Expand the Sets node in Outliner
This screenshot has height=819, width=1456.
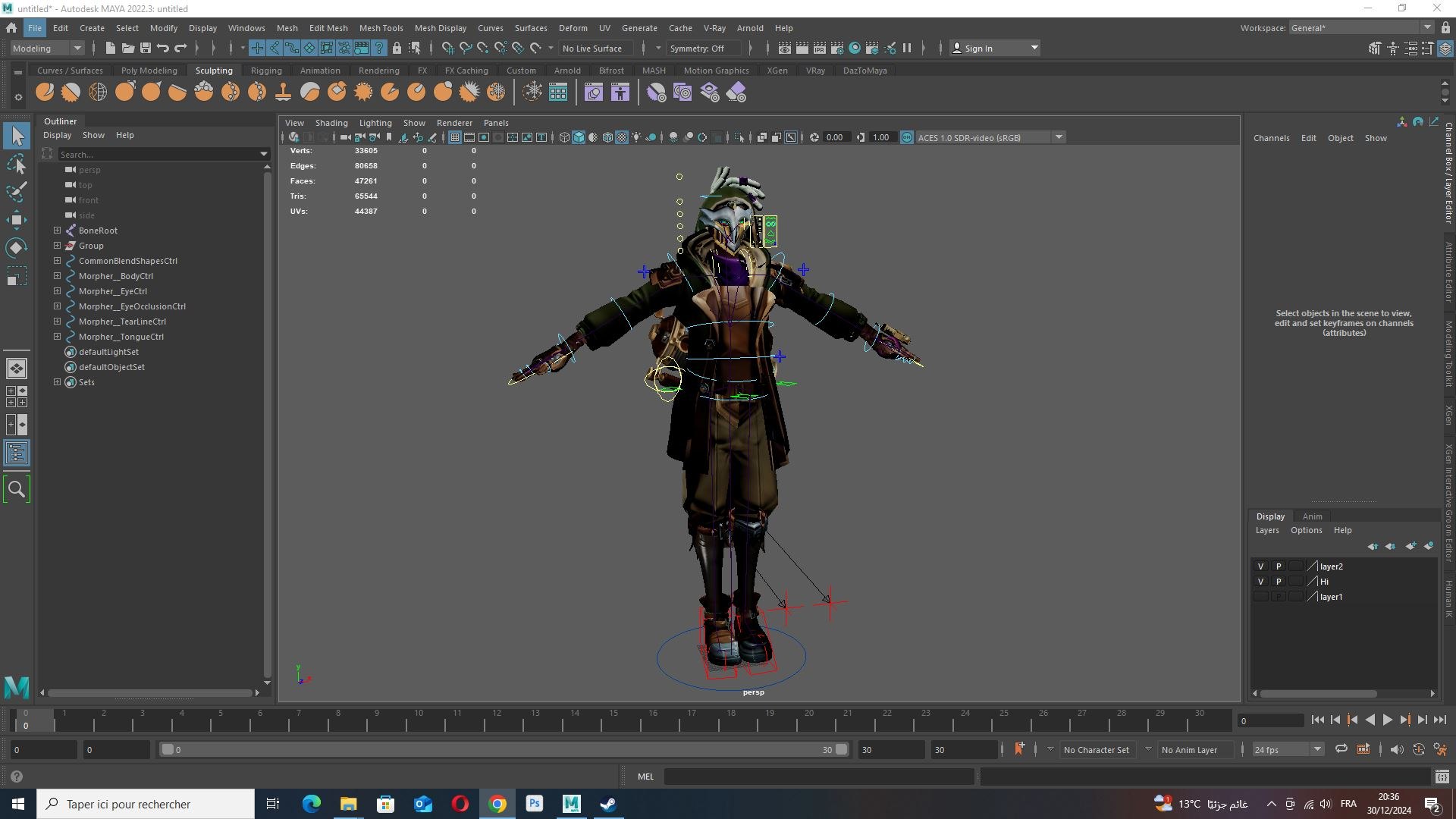pos(57,382)
